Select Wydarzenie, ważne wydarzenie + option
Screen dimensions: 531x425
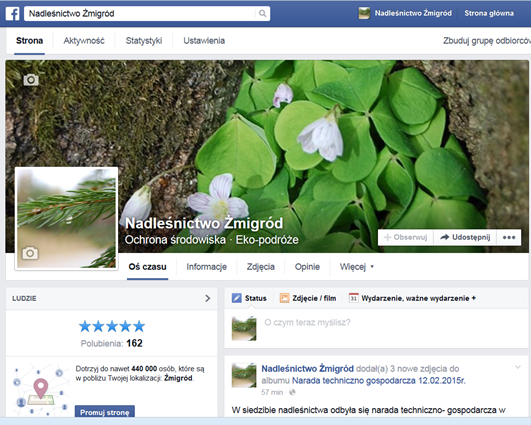(x=412, y=298)
